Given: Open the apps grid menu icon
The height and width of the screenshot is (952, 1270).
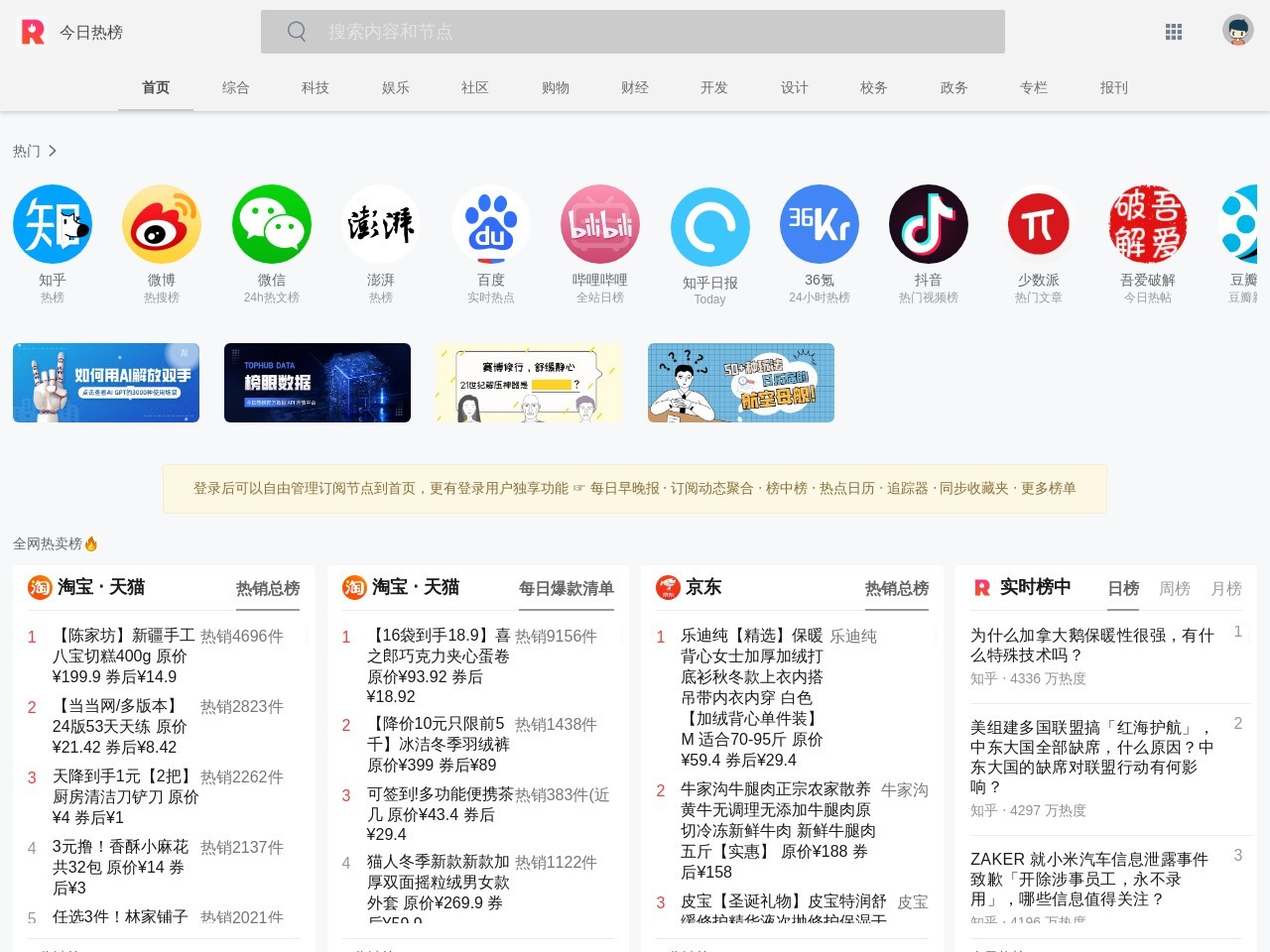Looking at the screenshot, I should coord(1174,32).
